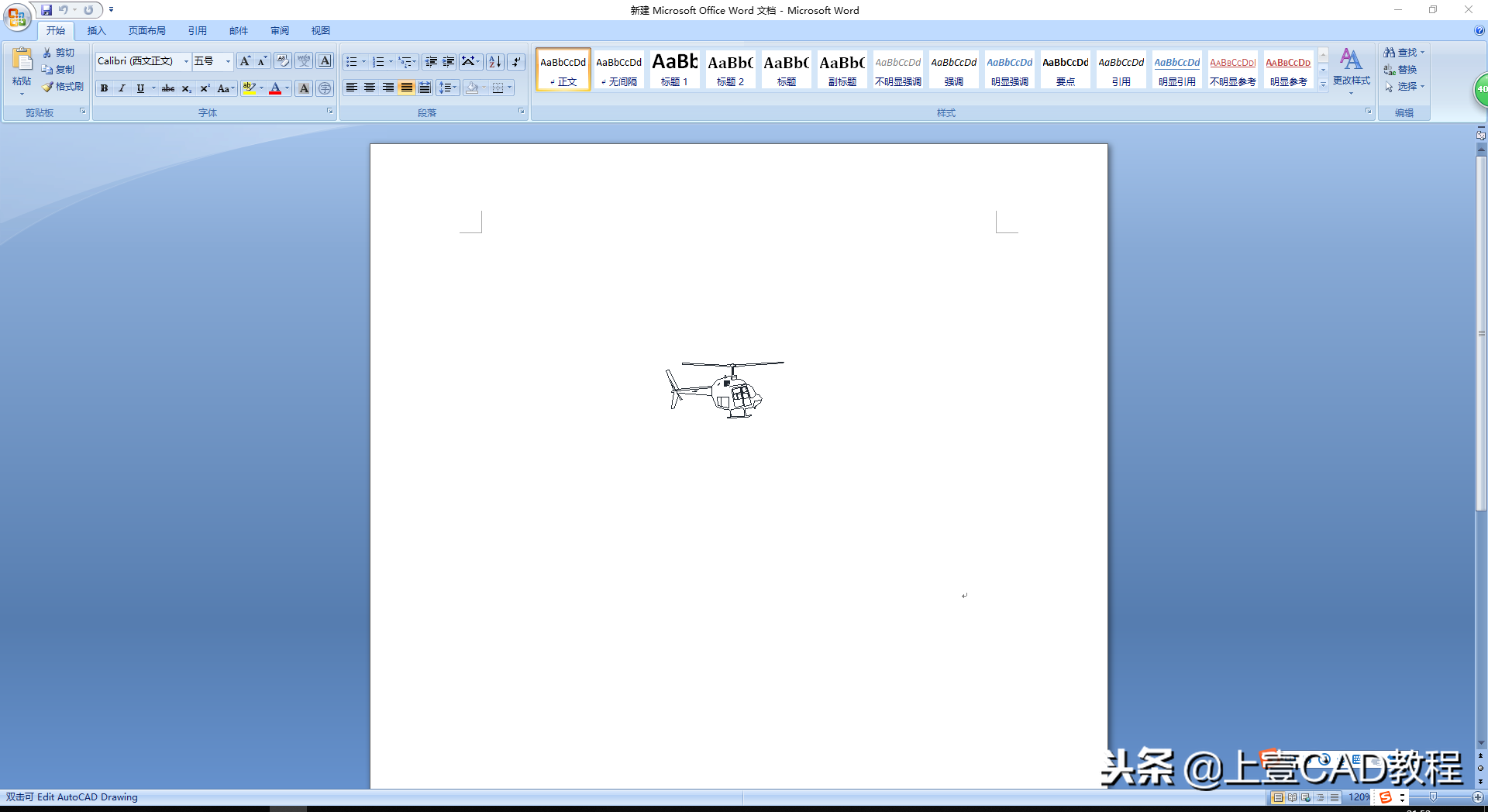This screenshot has height=812, width=1488.
Task: Apply yellow text highlight color
Action: 249,88
